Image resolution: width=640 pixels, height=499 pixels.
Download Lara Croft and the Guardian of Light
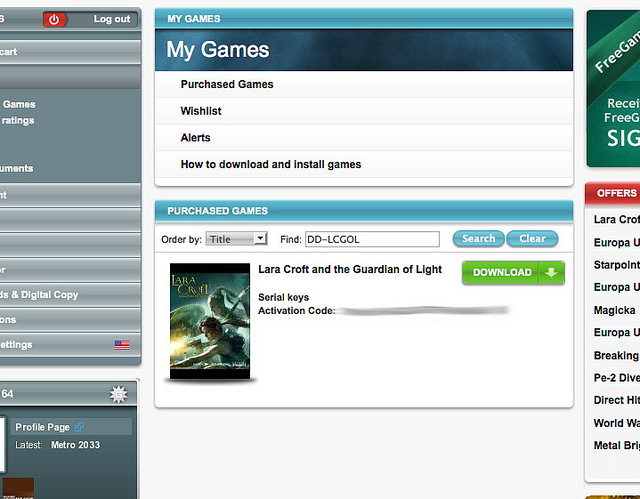click(513, 272)
